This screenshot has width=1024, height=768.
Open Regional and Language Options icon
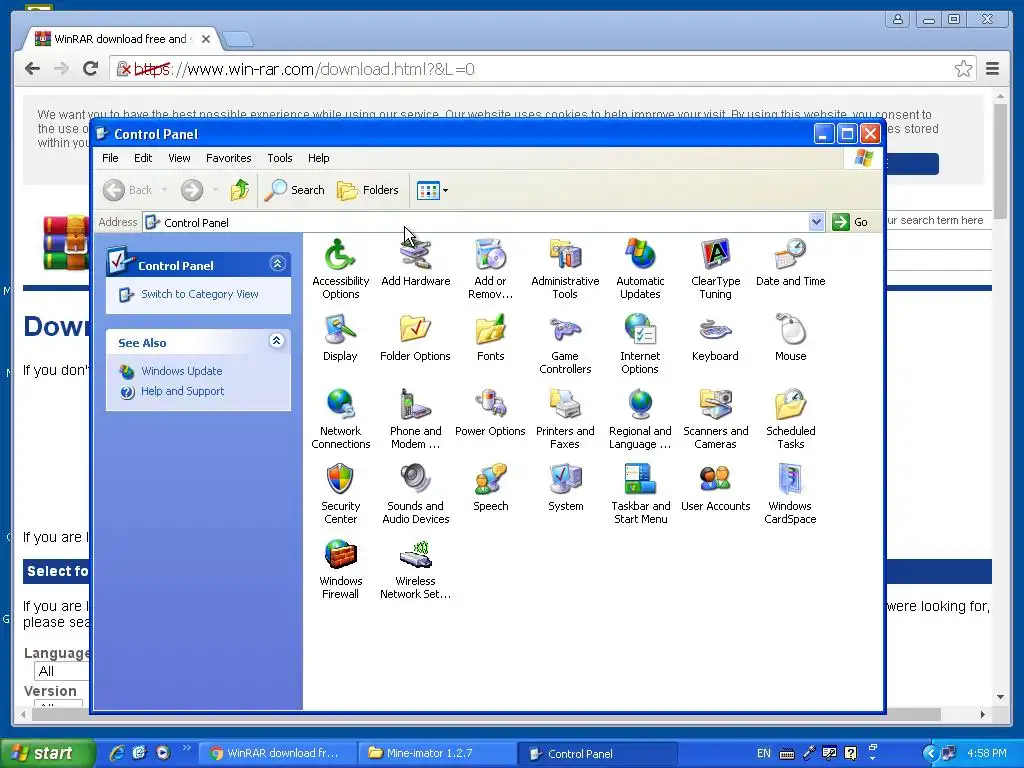coord(640,419)
